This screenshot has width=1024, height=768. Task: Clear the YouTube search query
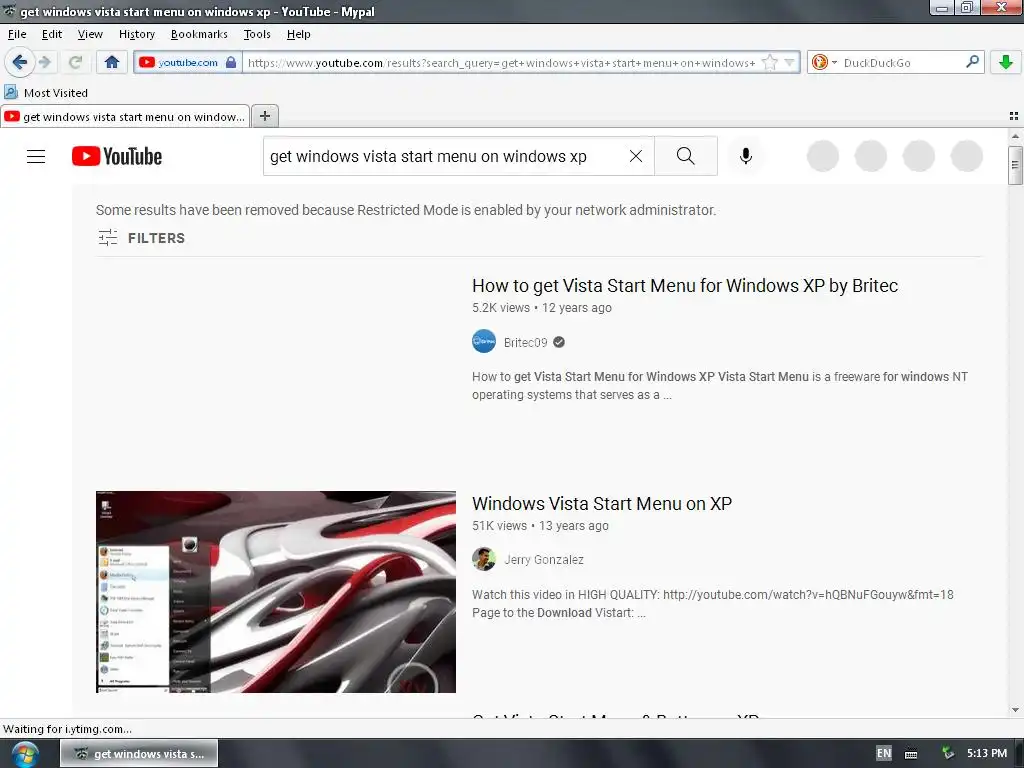[635, 156]
